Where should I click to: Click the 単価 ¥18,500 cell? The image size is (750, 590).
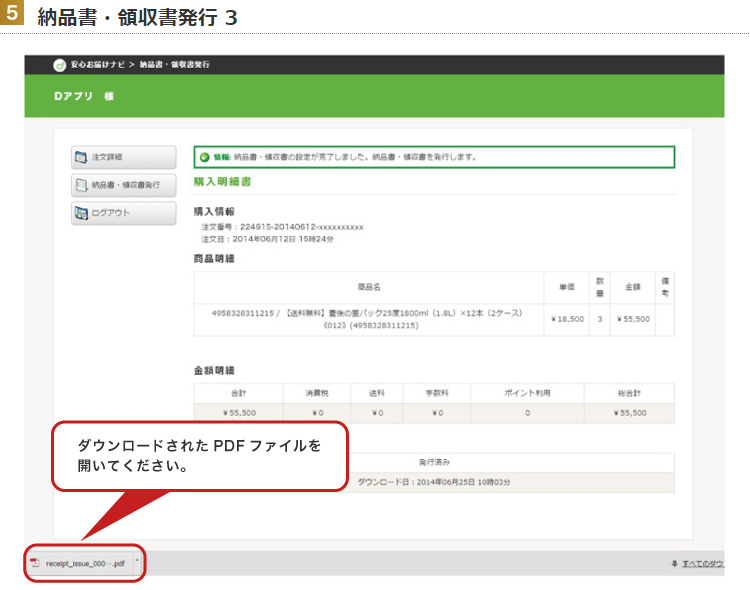(567, 319)
